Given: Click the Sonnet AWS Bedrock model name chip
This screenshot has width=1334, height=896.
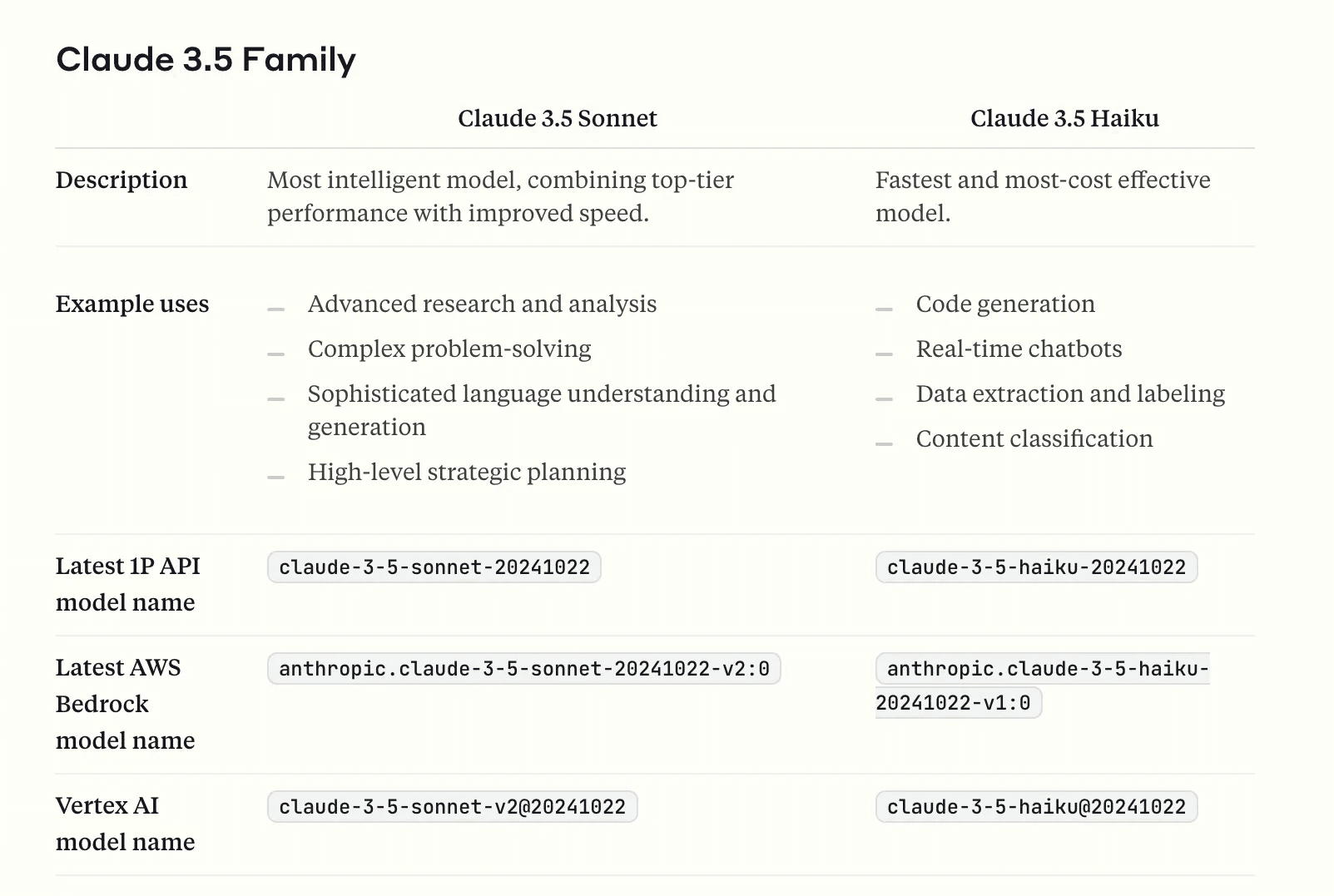Looking at the screenshot, I should pos(523,669).
